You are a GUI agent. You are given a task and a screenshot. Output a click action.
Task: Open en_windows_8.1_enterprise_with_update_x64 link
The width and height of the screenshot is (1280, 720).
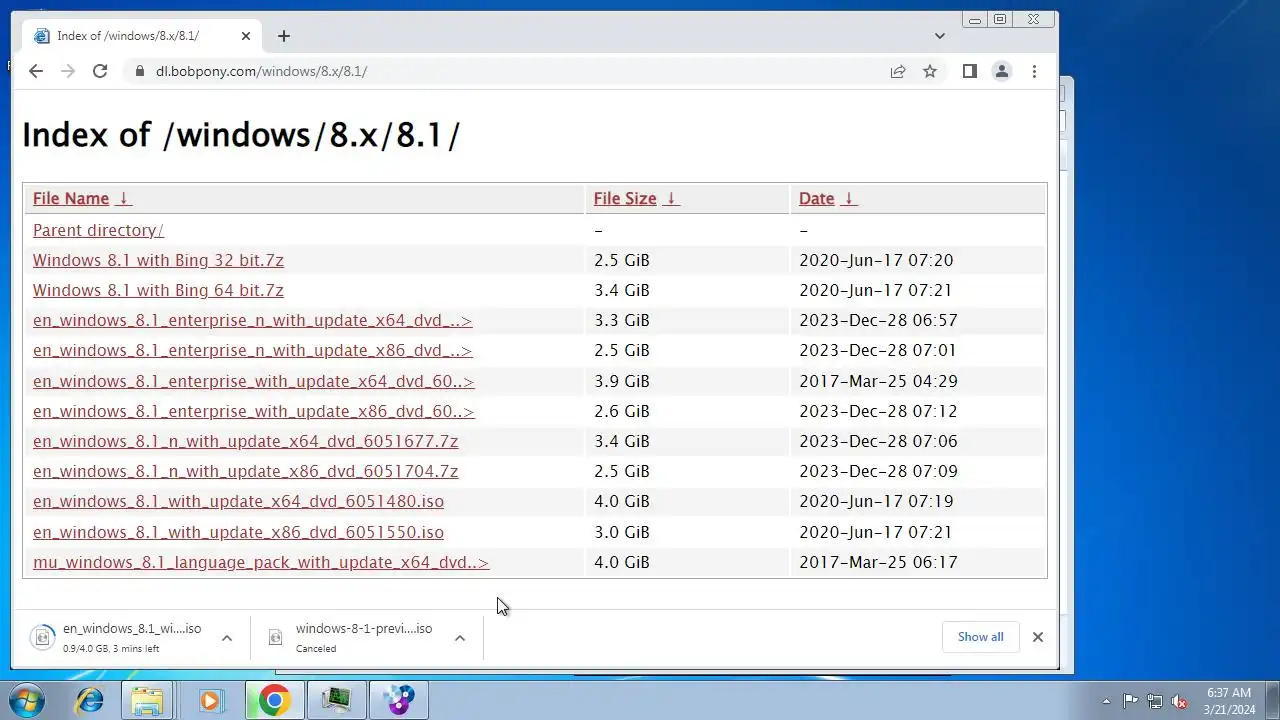coord(253,381)
